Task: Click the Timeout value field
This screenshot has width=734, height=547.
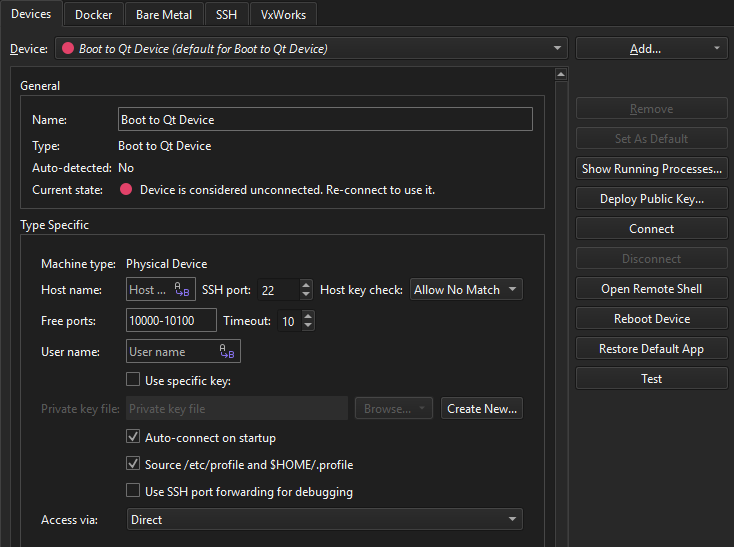Action: click(290, 321)
